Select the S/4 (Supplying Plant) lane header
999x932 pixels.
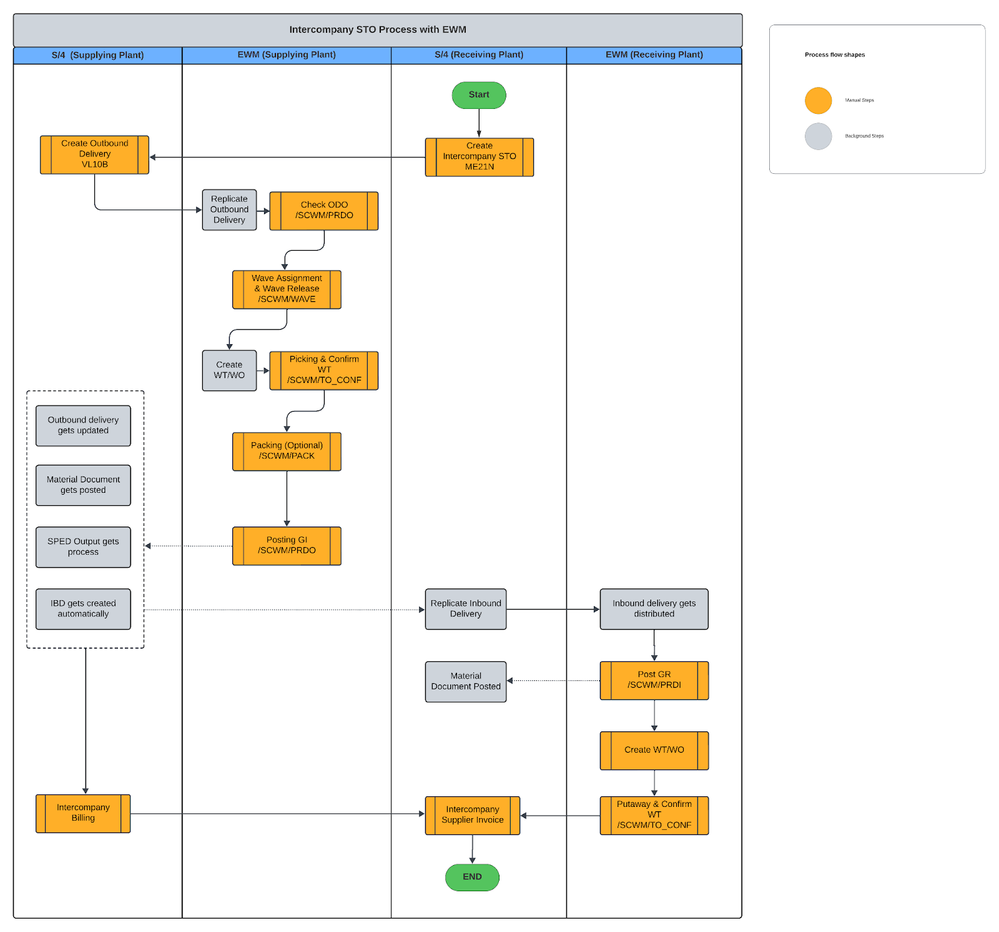tap(97, 55)
